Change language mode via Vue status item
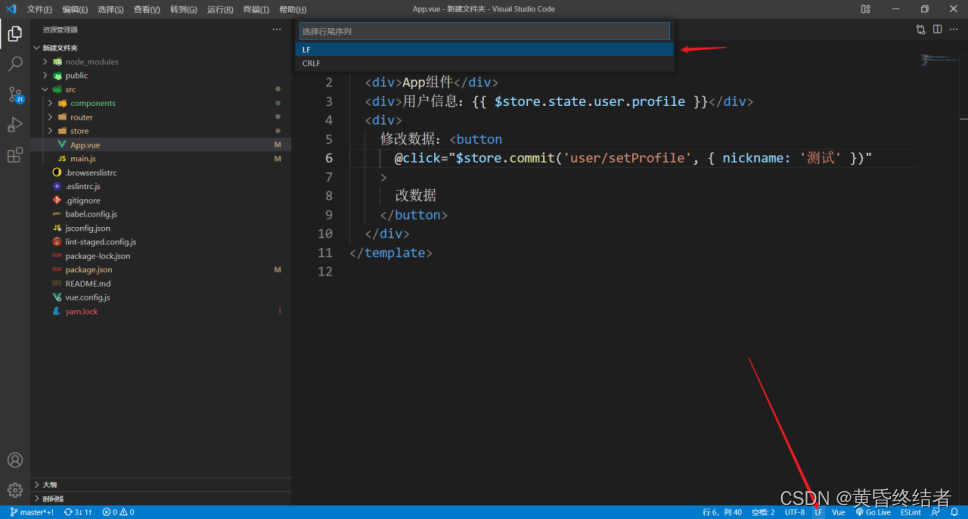The image size is (968, 519). coord(838,512)
